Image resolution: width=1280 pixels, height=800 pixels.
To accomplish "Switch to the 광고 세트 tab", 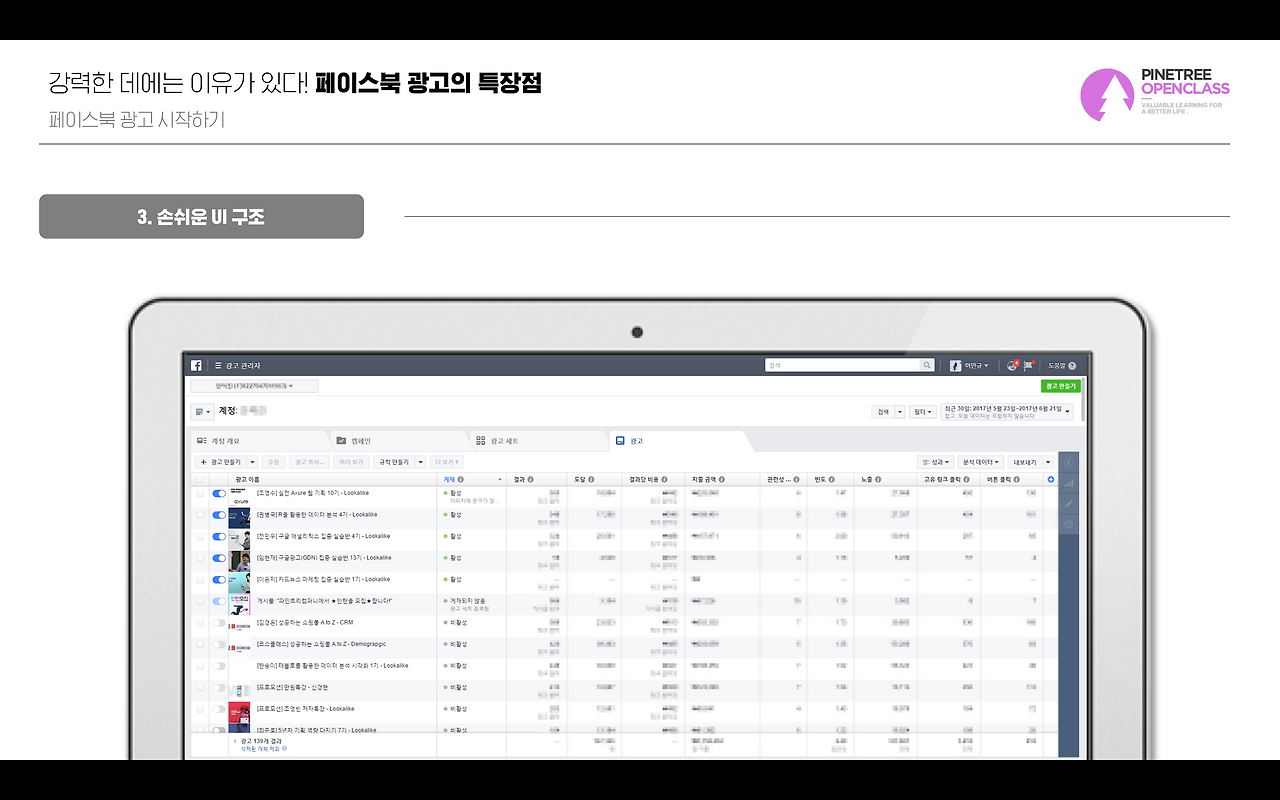I will tap(501, 440).
